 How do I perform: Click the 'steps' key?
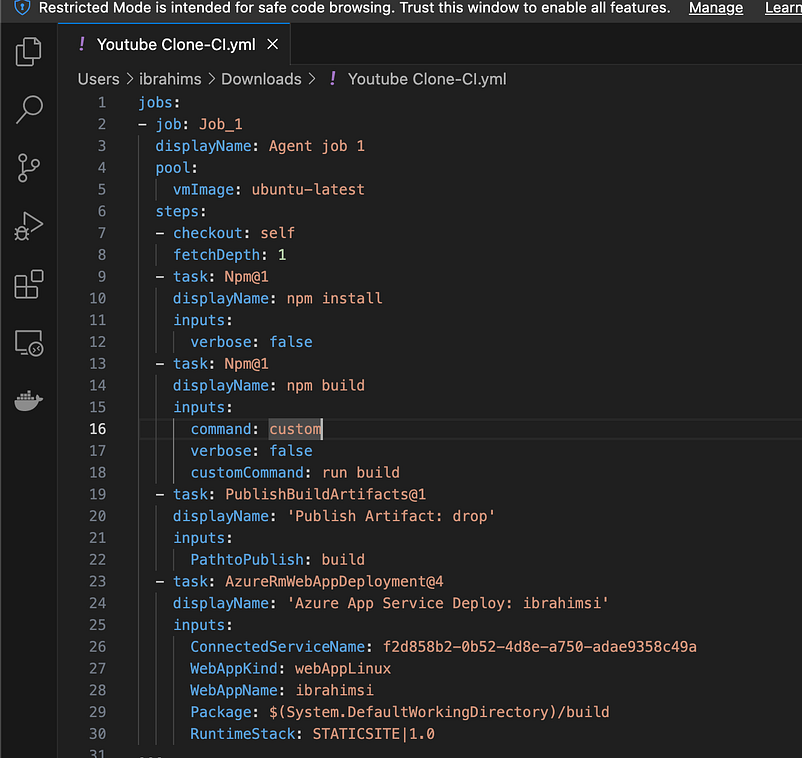(177, 211)
